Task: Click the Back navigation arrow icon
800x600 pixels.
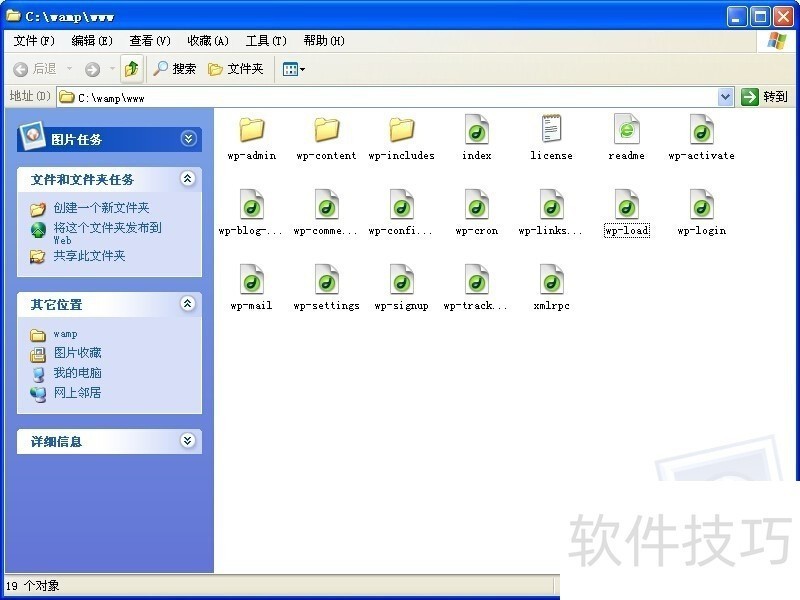Action: (x=20, y=69)
